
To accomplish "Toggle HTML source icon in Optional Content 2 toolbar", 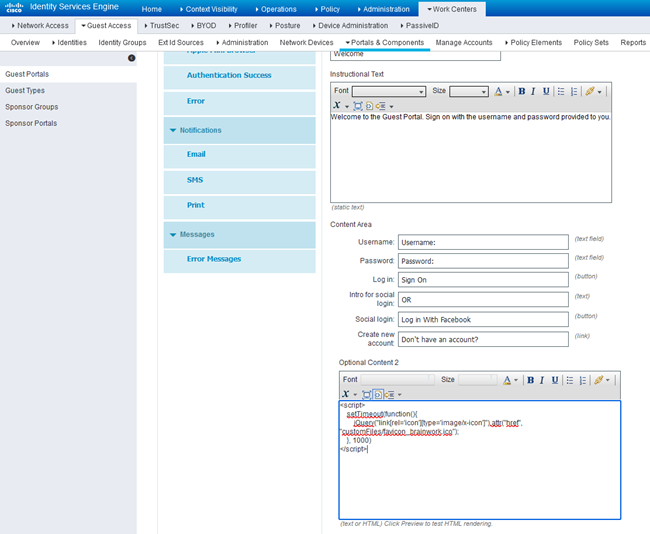I will click(378, 395).
